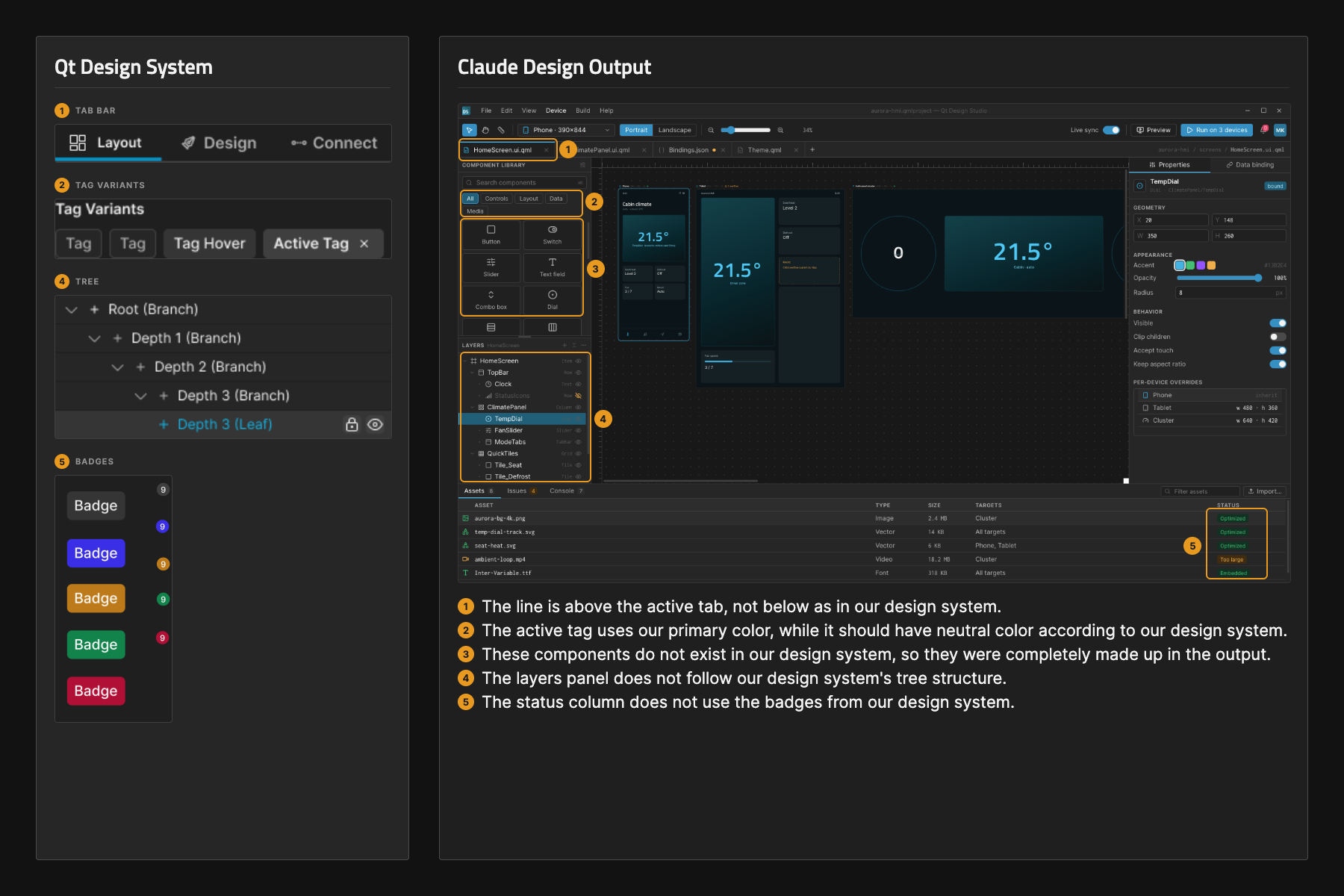
Task: Close the Theme.qml tab
Action: click(796, 150)
